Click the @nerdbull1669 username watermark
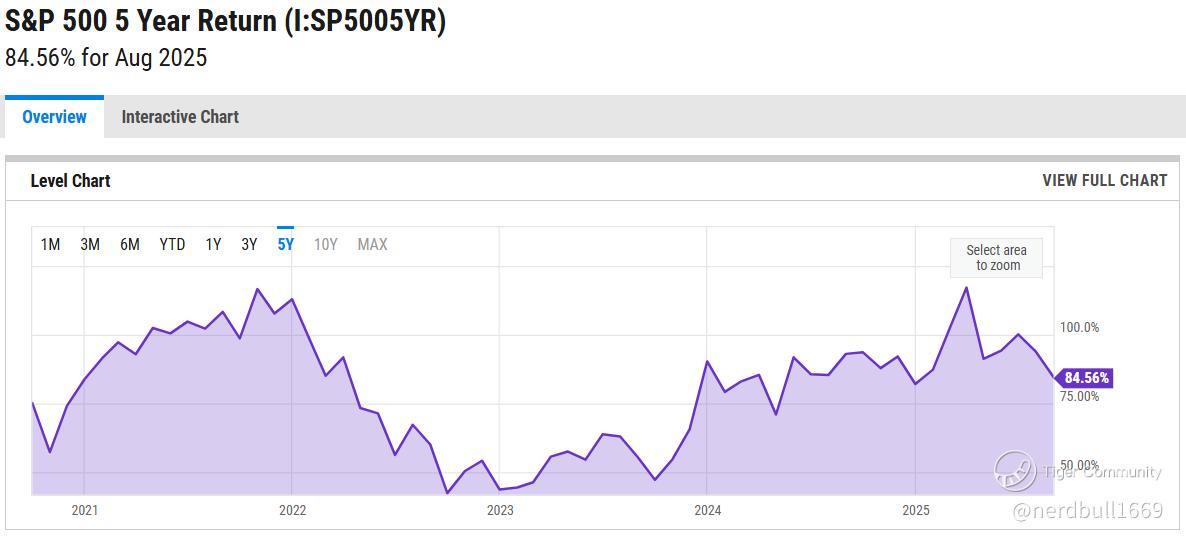Image resolution: width=1186 pixels, height=537 pixels. click(x=1087, y=511)
